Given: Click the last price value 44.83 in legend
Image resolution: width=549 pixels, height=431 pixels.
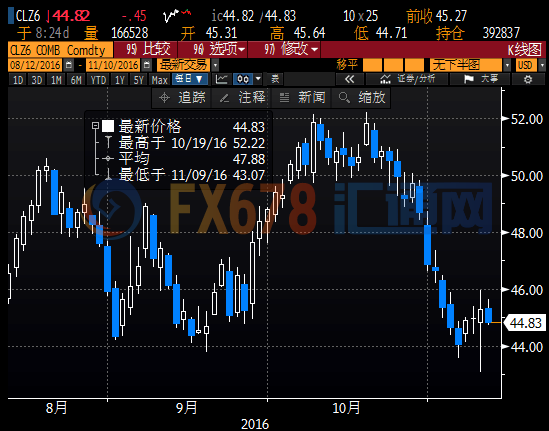Looking at the screenshot, I should click(x=249, y=127).
